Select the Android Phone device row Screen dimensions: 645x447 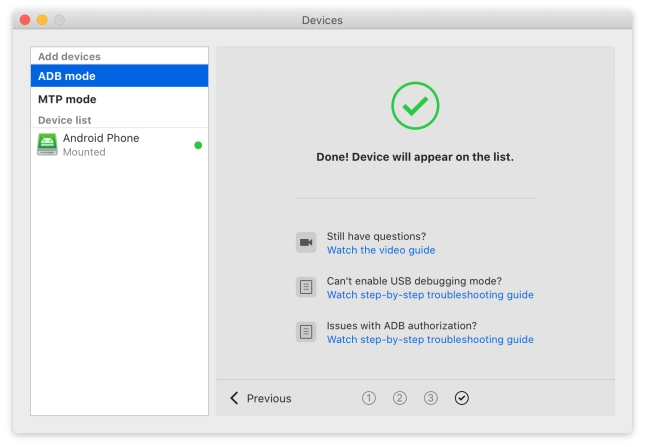point(119,145)
